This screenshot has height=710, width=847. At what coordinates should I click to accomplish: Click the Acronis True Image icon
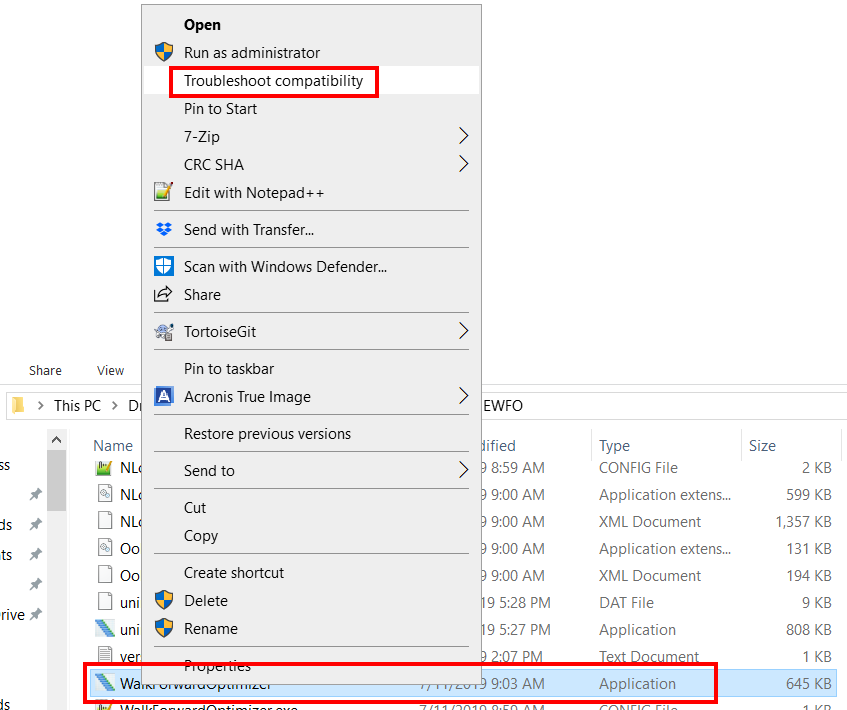[x=164, y=396]
